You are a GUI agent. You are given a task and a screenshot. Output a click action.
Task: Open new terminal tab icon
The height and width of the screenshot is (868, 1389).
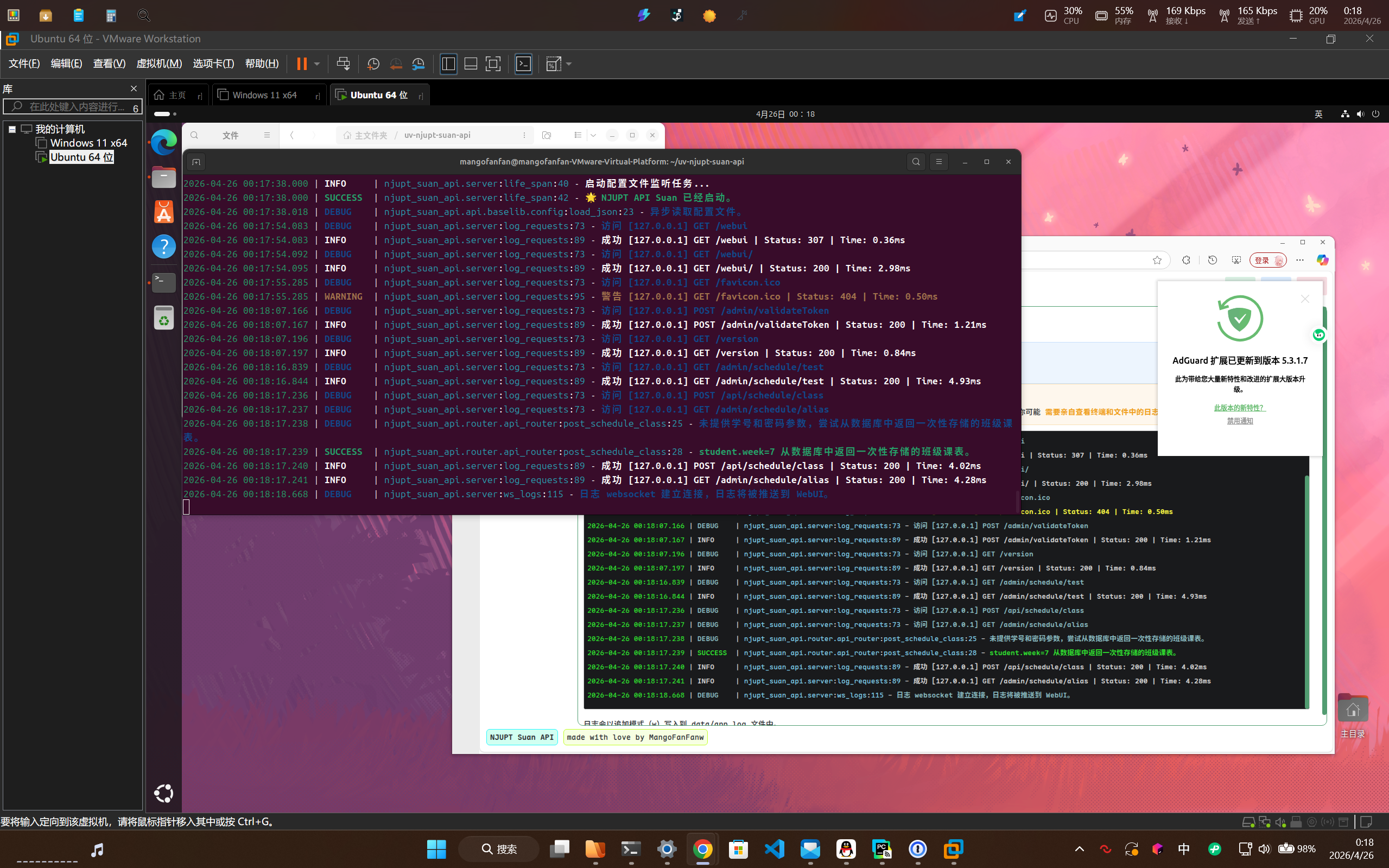pos(196,162)
